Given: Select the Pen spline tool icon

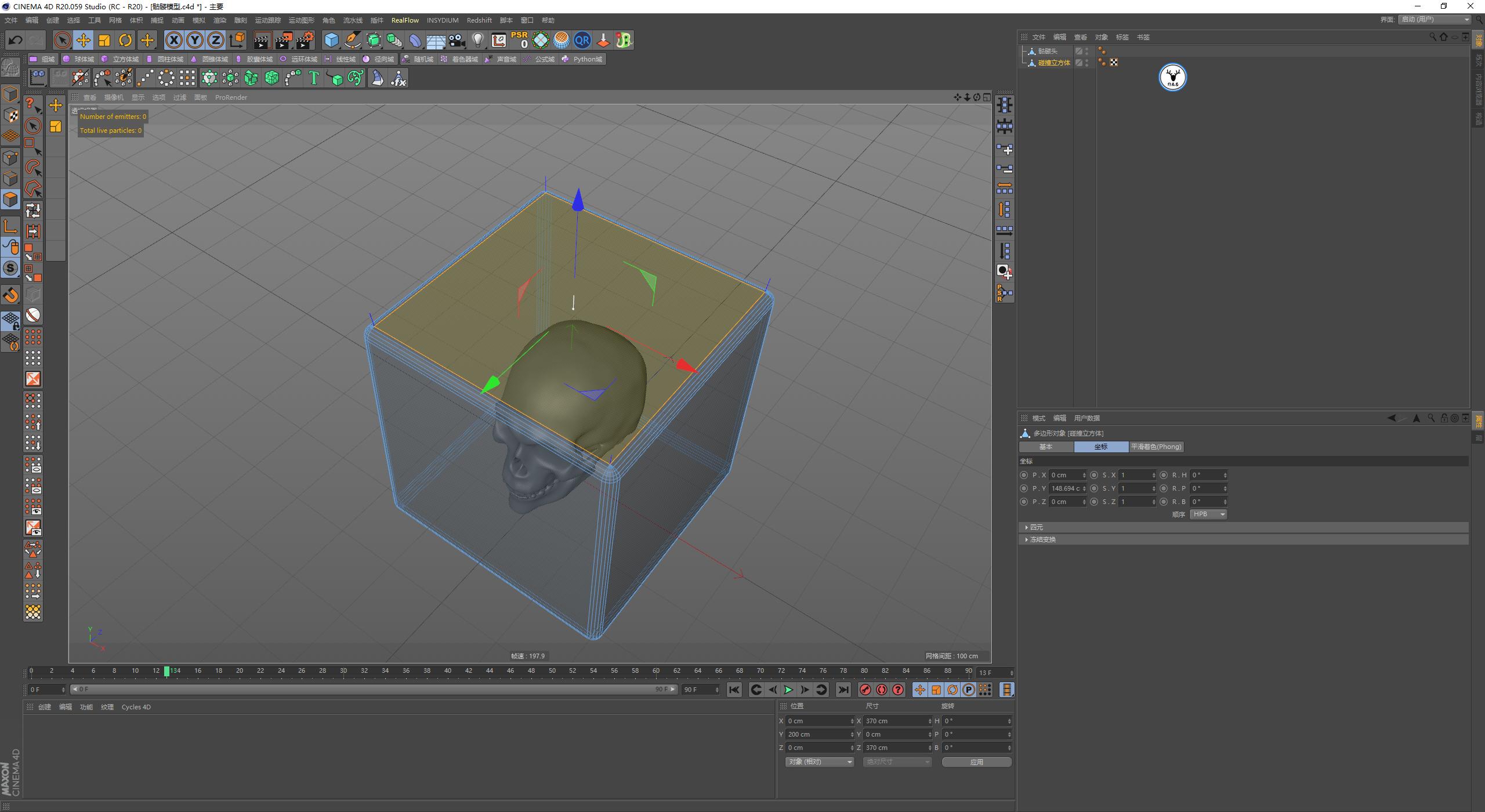Looking at the screenshot, I should [352, 40].
